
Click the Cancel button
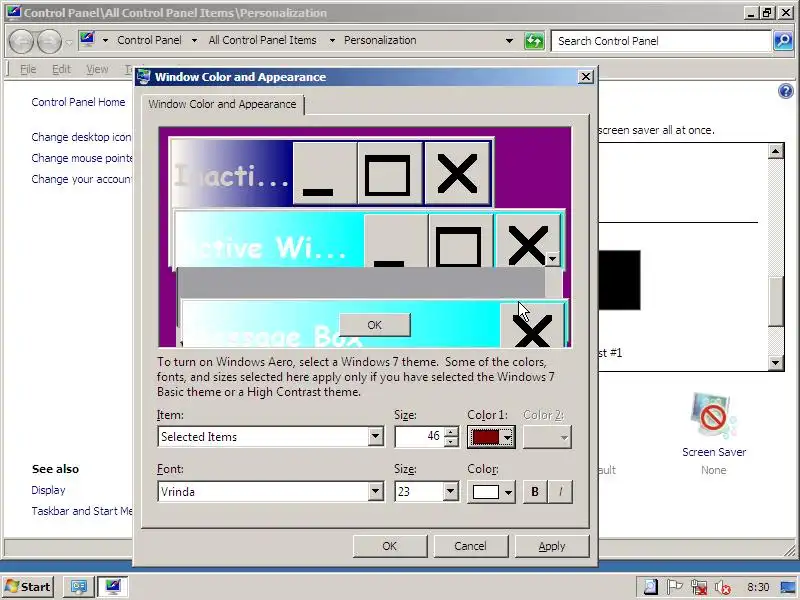pyautogui.click(x=470, y=546)
